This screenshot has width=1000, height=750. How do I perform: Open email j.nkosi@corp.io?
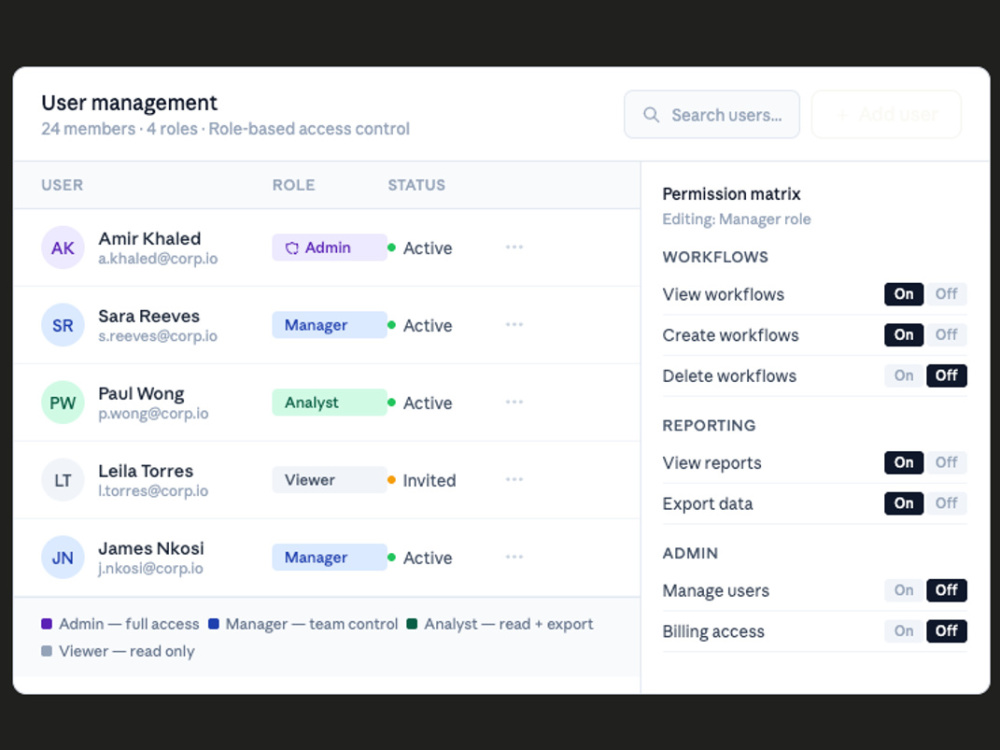pyautogui.click(x=151, y=568)
